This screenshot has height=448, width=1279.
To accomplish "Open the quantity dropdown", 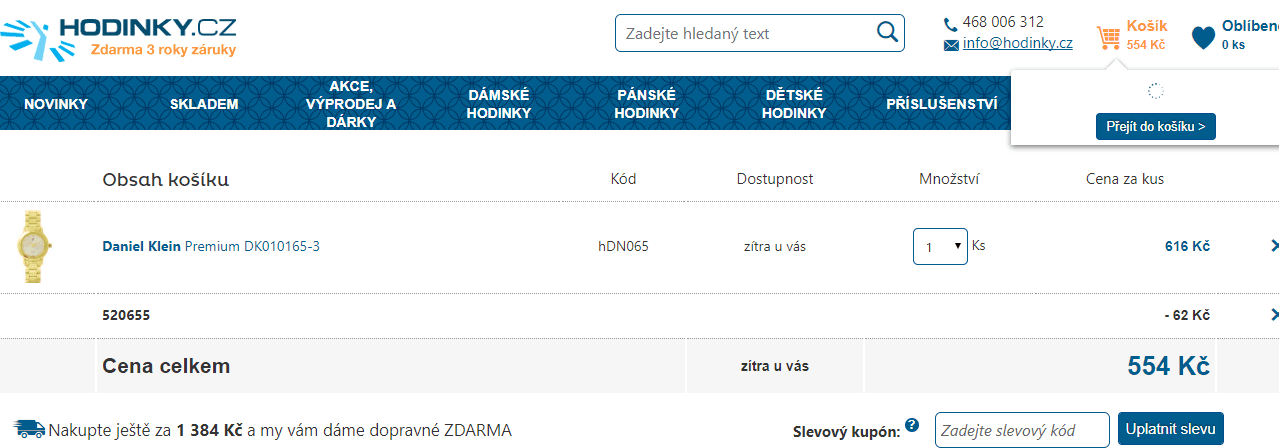I will (x=940, y=246).
